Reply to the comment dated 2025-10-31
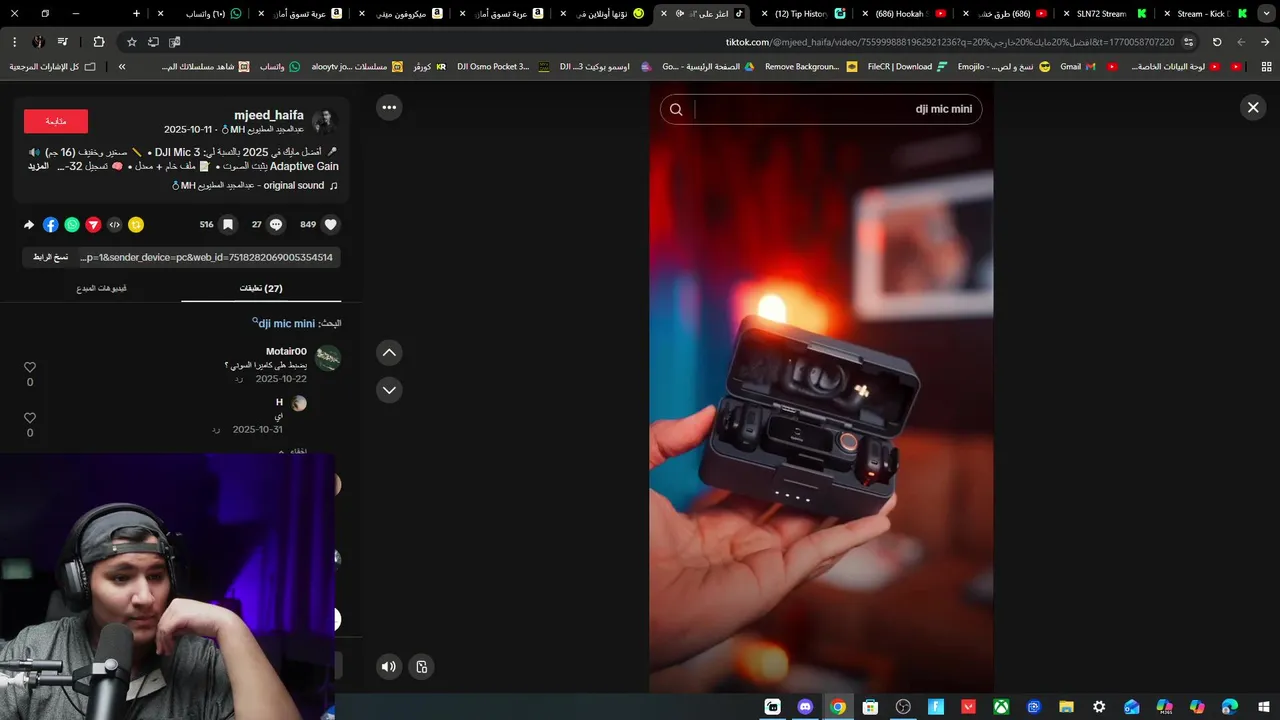The width and height of the screenshot is (1280, 720). point(216,430)
